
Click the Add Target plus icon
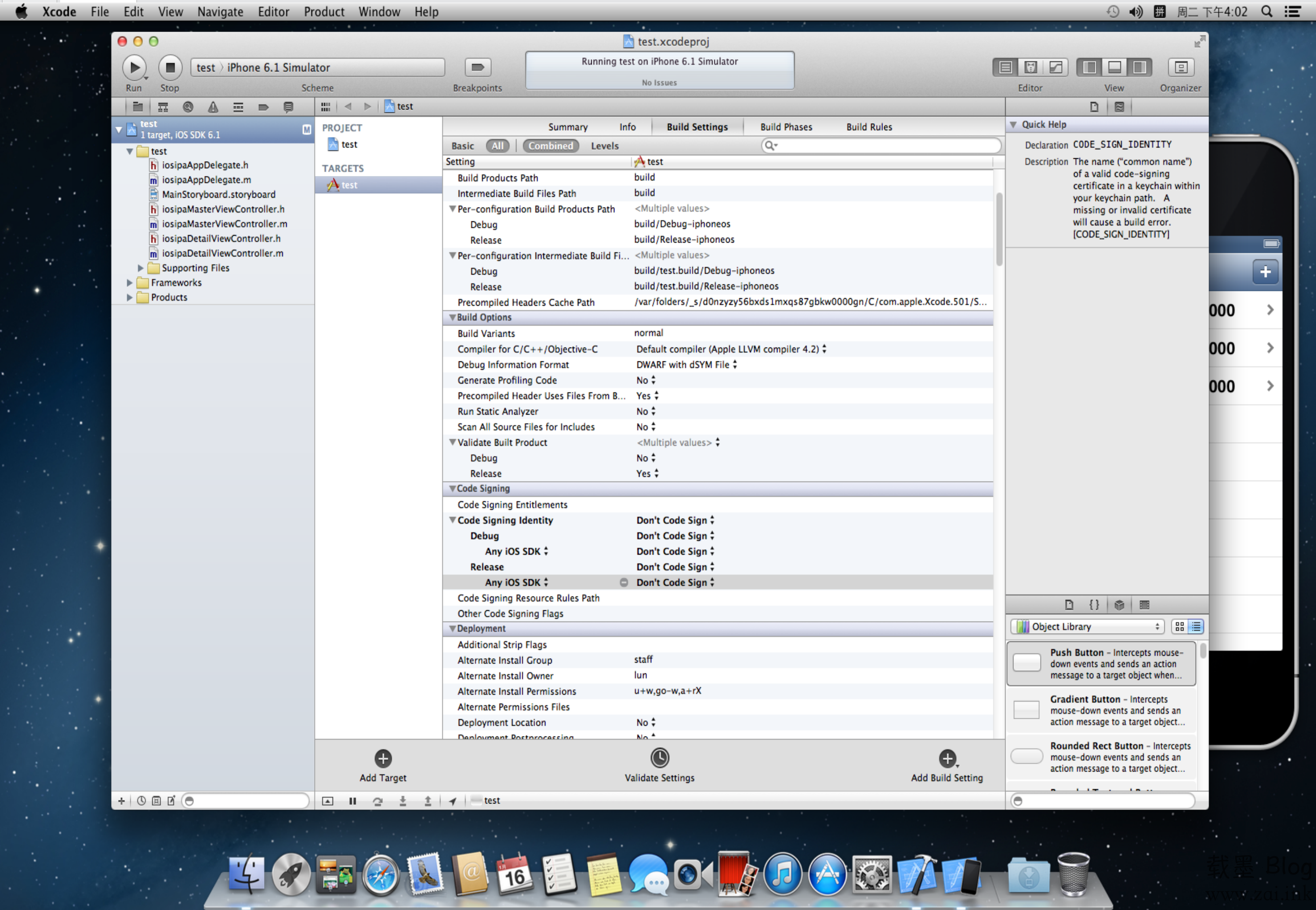click(383, 758)
